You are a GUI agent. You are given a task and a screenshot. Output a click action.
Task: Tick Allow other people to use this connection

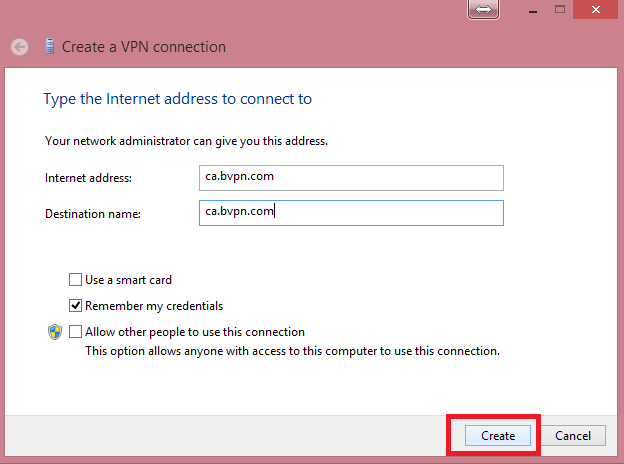coord(75,332)
